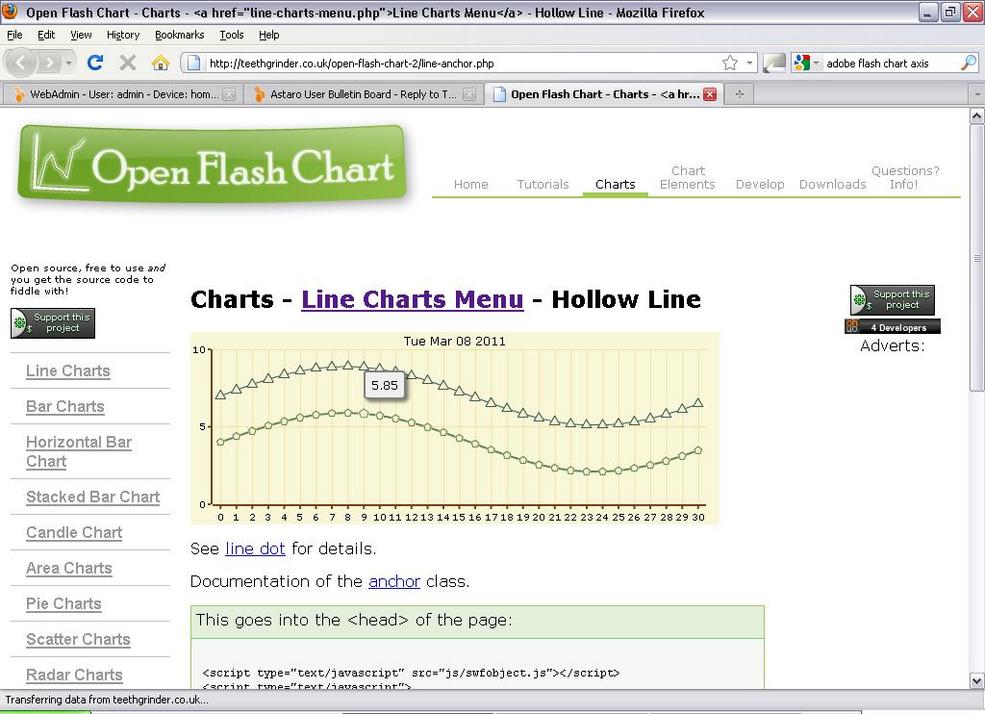Click the 5.85 tooltip on the chart
Screen dimensions: 985x714
pos(384,386)
